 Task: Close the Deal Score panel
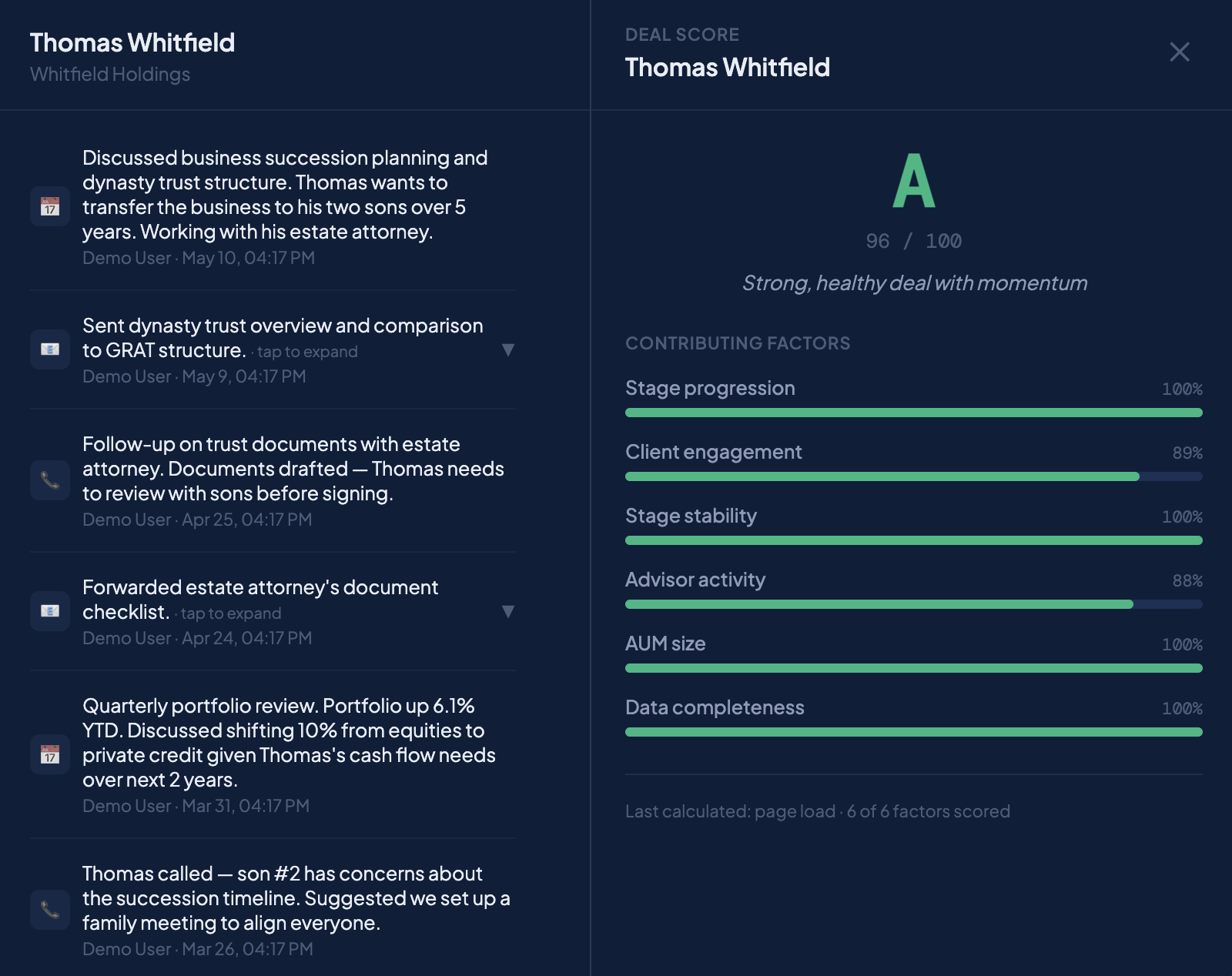click(1180, 52)
